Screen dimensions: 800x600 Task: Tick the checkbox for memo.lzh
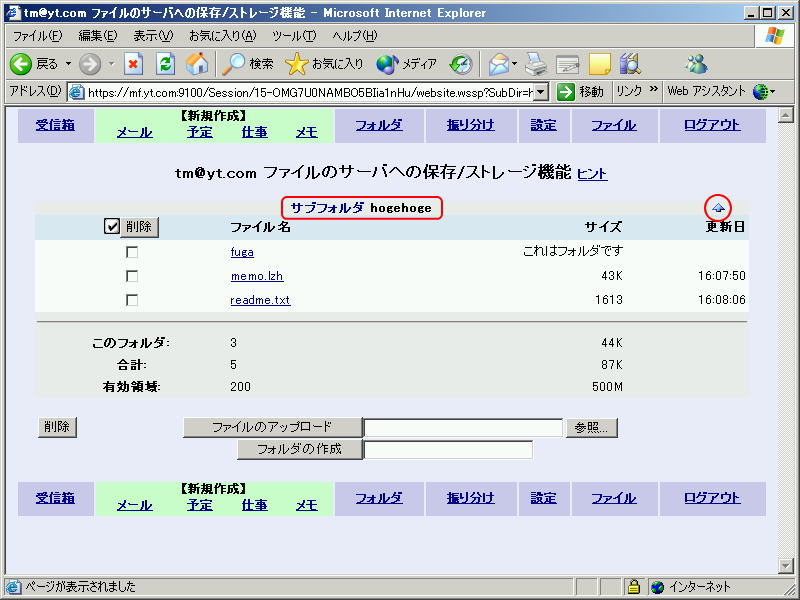132,276
